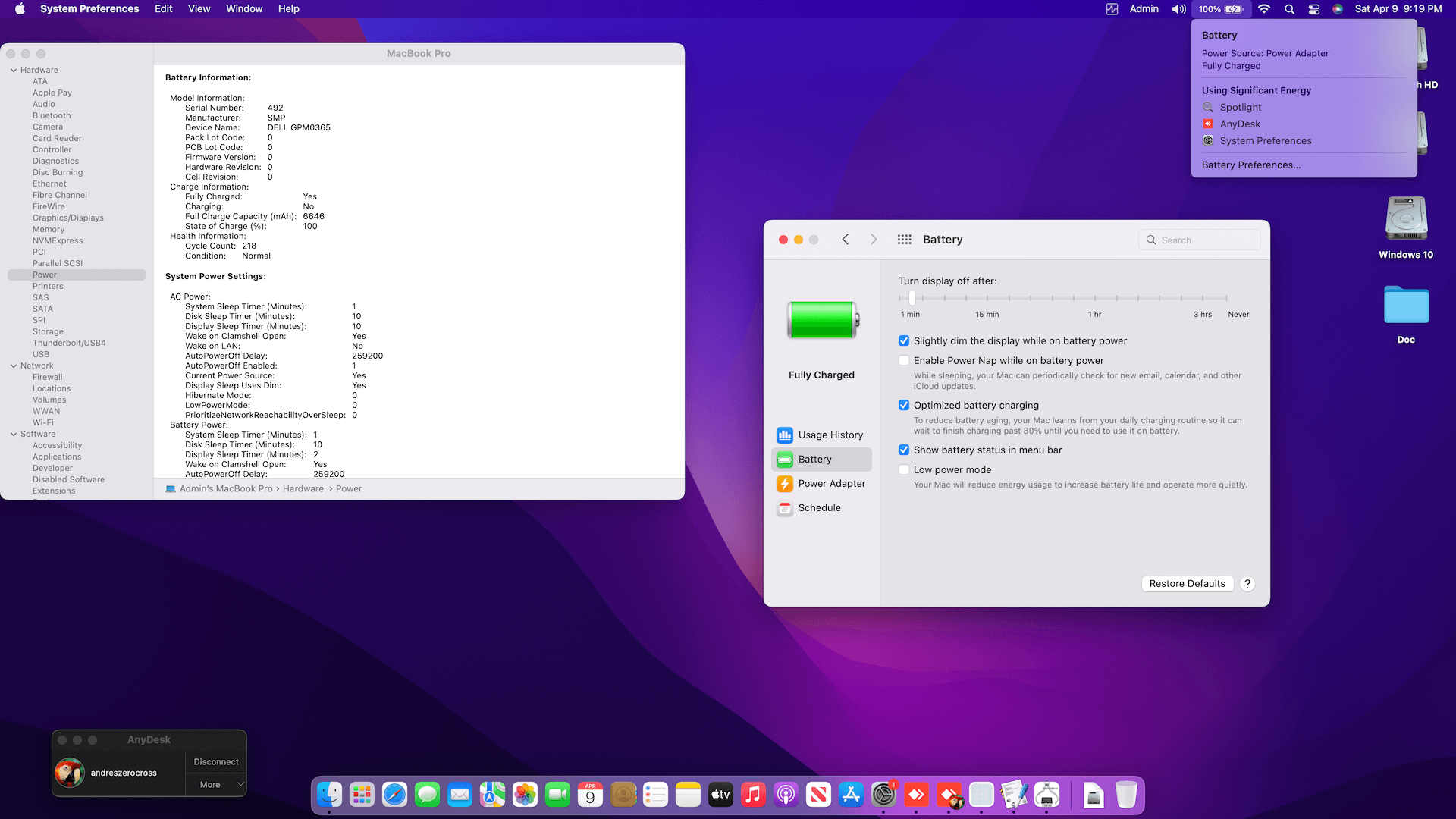1456x819 pixels.
Task: Open the help question mark button
Action: click(1247, 584)
